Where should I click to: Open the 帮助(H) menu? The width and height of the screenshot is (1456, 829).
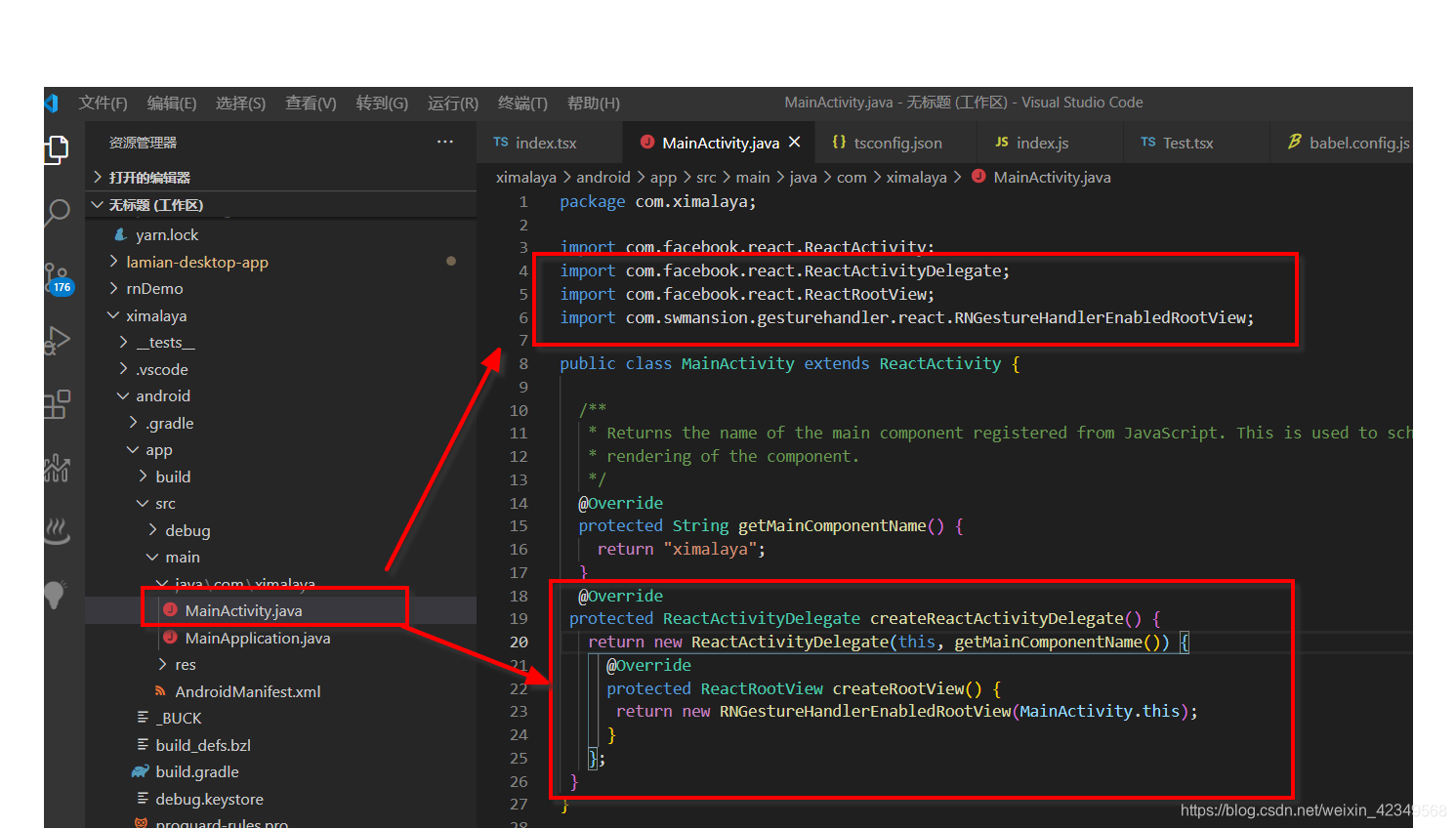(x=594, y=103)
